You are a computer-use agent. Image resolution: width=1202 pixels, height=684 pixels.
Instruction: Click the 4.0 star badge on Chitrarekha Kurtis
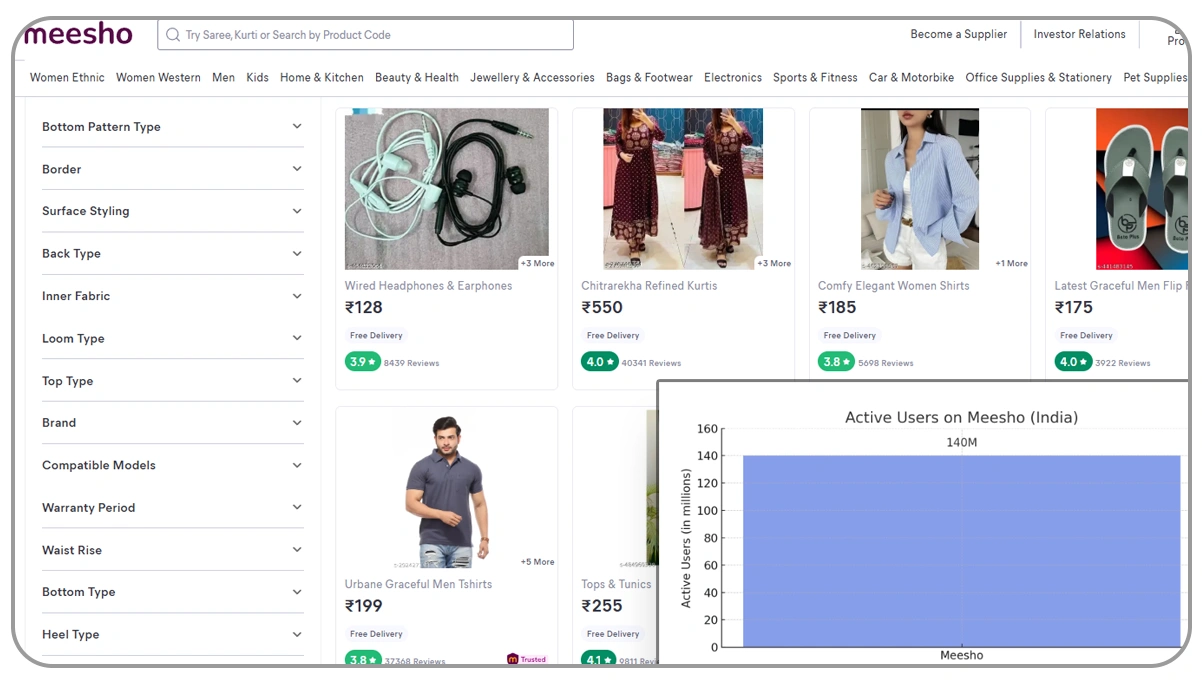pos(599,361)
